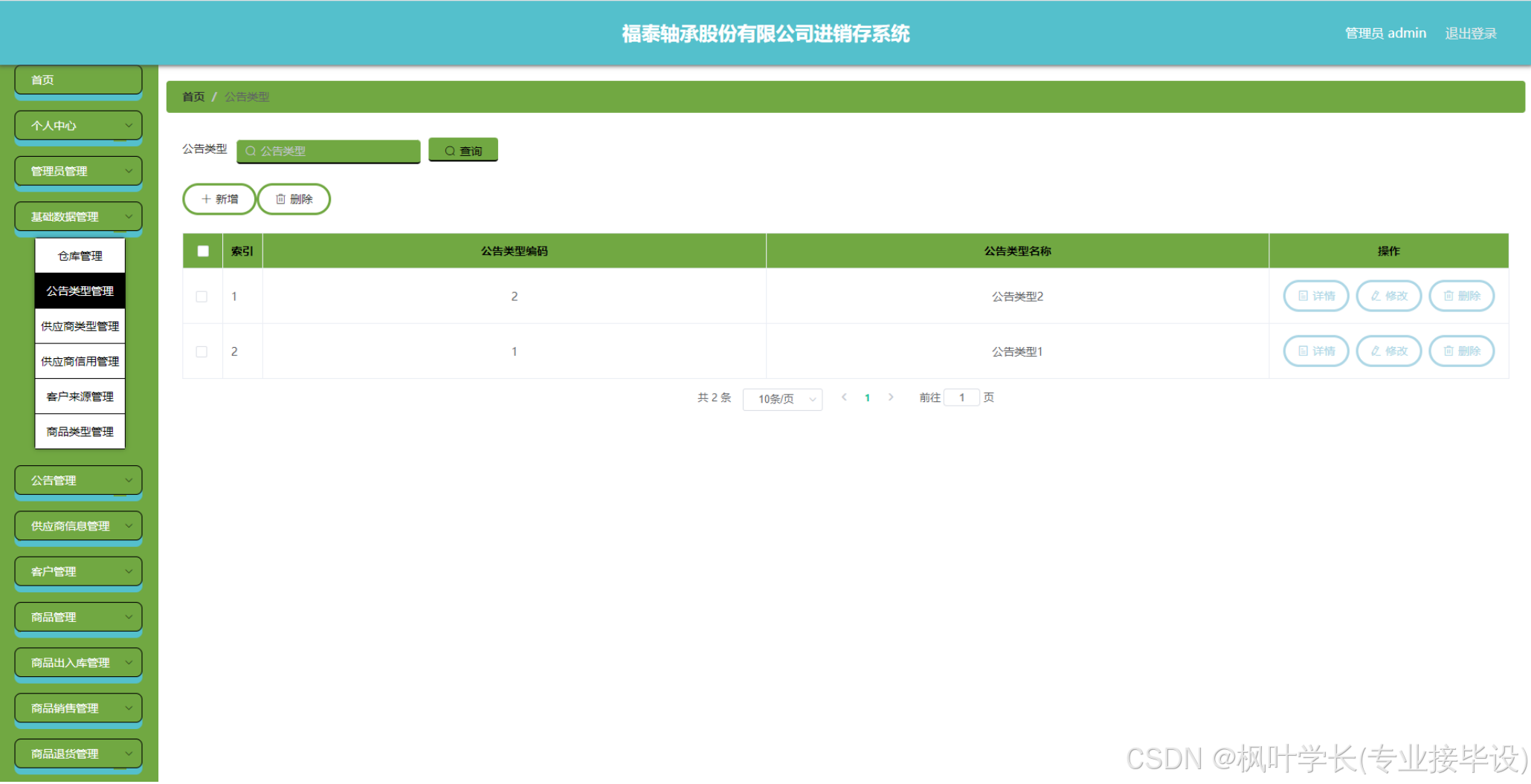Screen dimensions: 1531x784
Task: Open the 10条/页 page size dropdown
Action: tap(782, 399)
